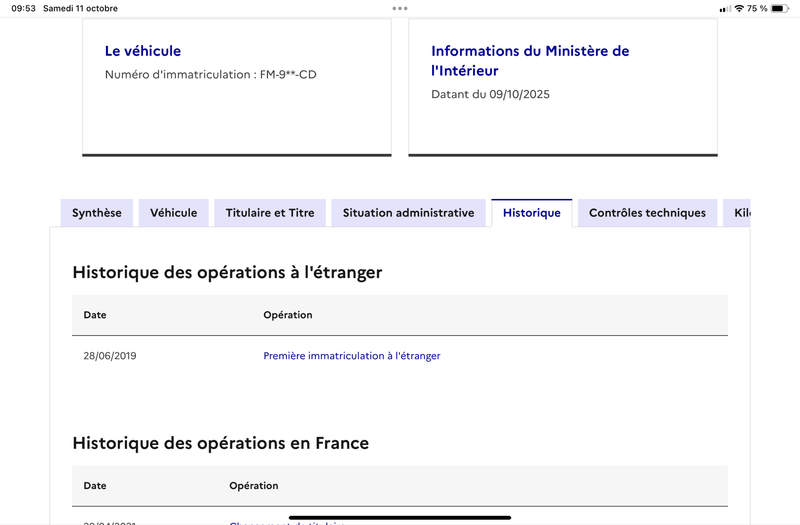Tap the home indicator bar at bottom

(400, 517)
